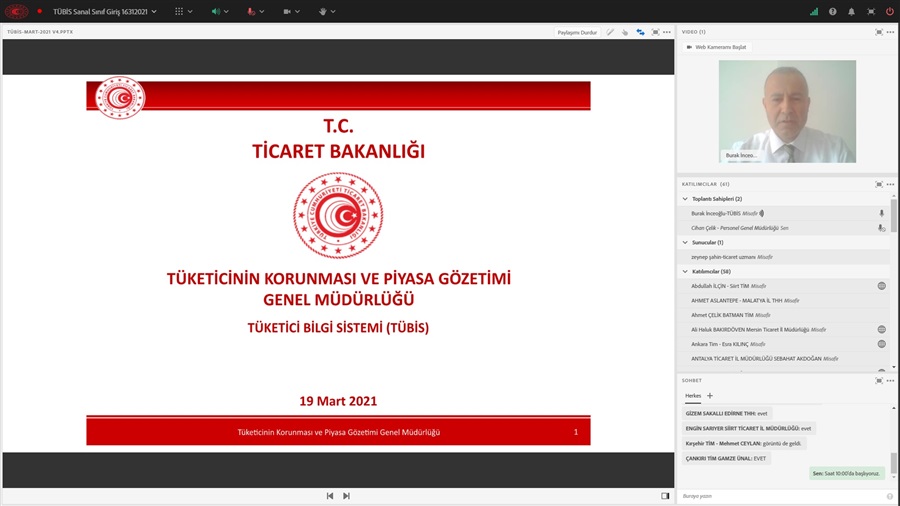This screenshot has width=900, height=506.
Task: Add new chat tab with plus icon
Action: (x=710, y=396)
